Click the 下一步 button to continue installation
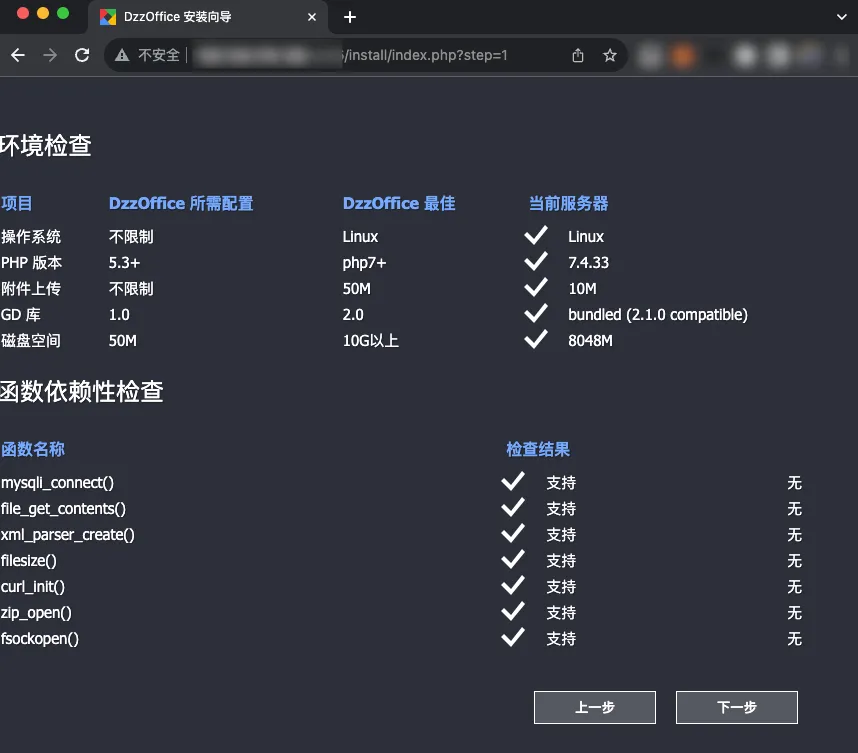 (x=737, y=707)
